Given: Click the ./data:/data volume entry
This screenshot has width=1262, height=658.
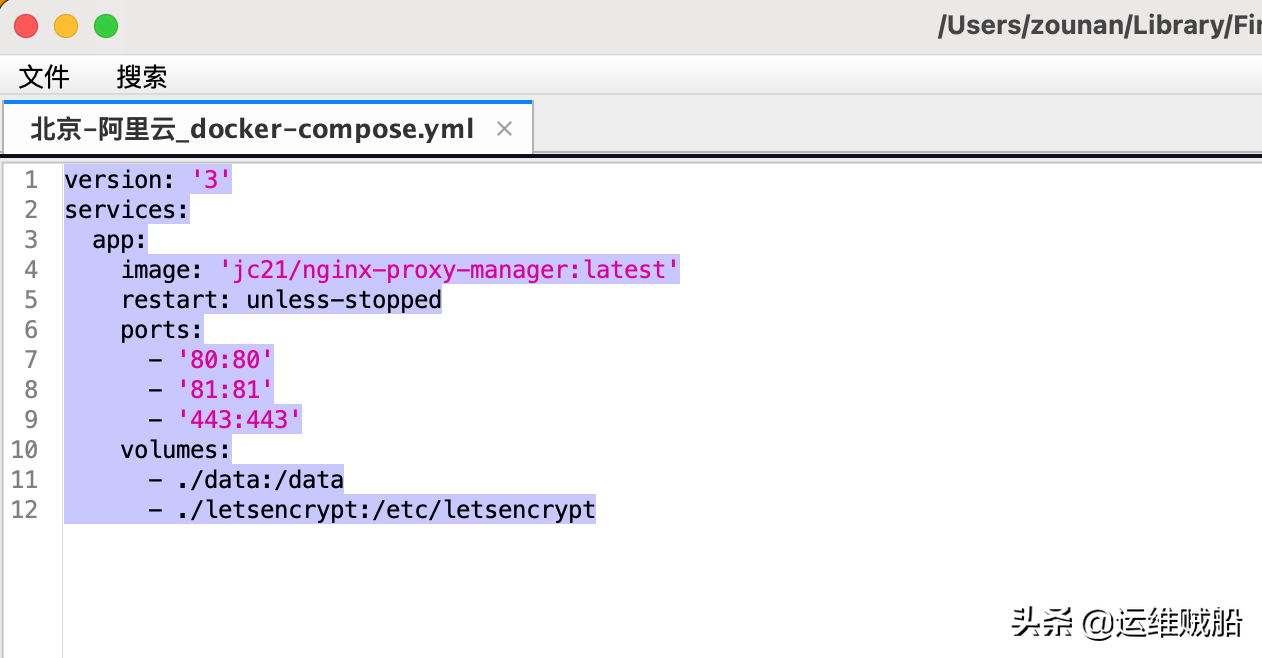Looking at the screenshot, I should 259,480.
